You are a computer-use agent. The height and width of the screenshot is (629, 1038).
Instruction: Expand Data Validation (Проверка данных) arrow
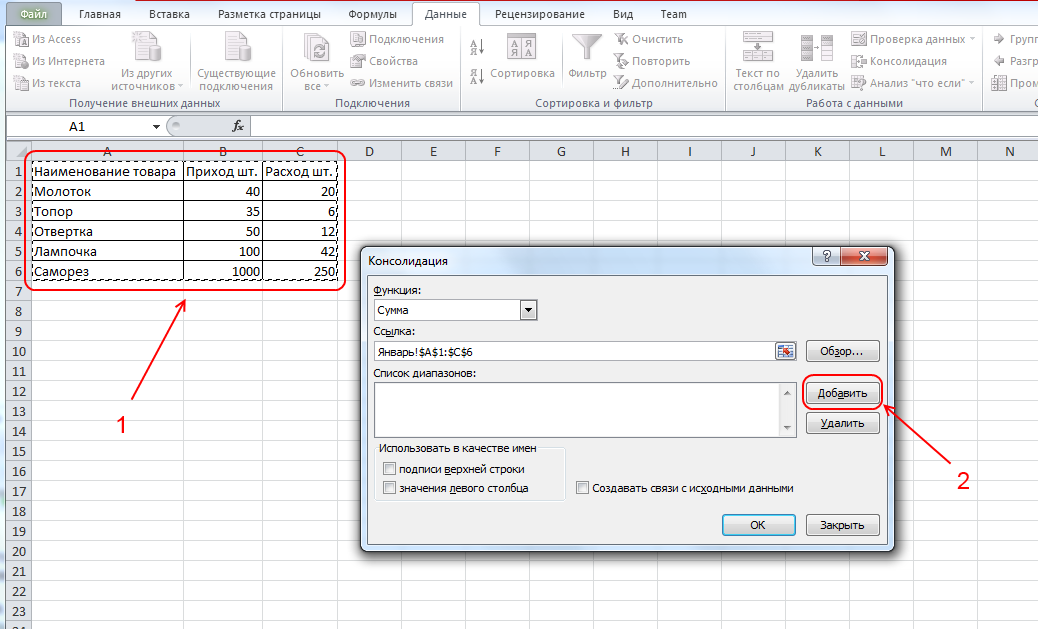coord(972,40)
